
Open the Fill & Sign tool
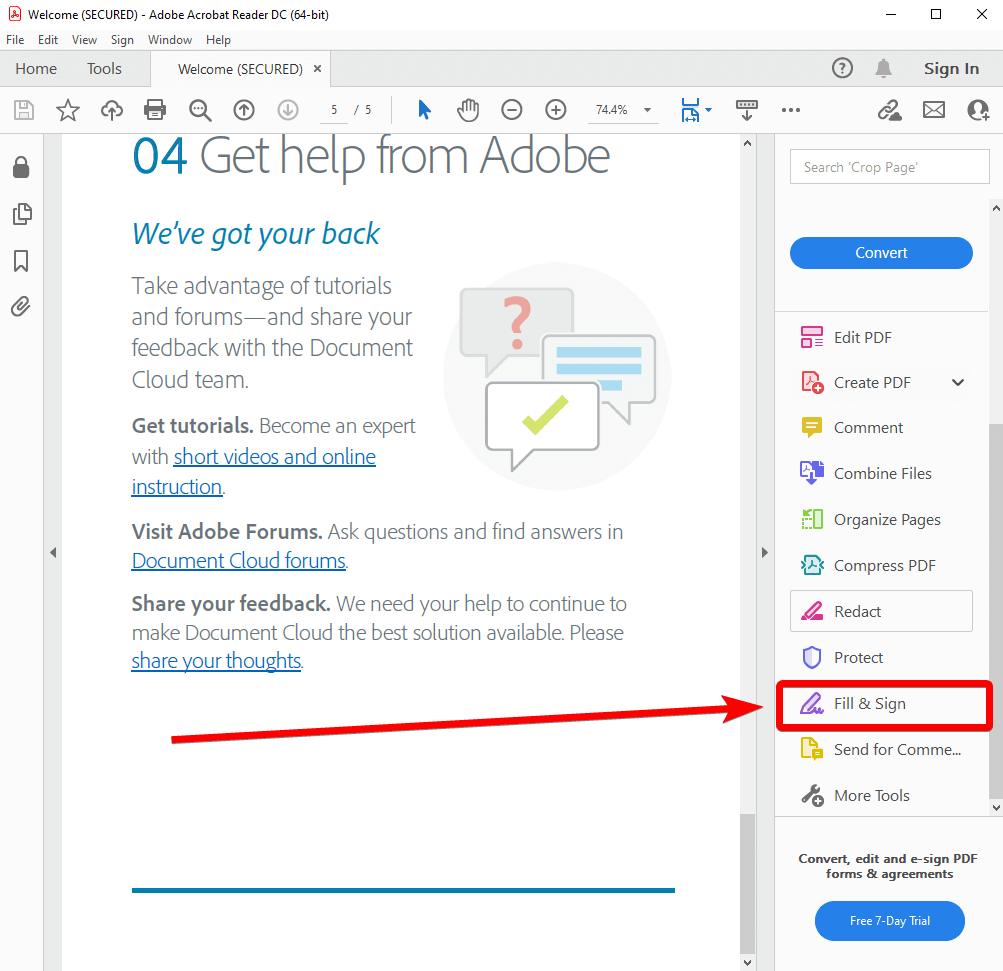(x=881, y=704)
